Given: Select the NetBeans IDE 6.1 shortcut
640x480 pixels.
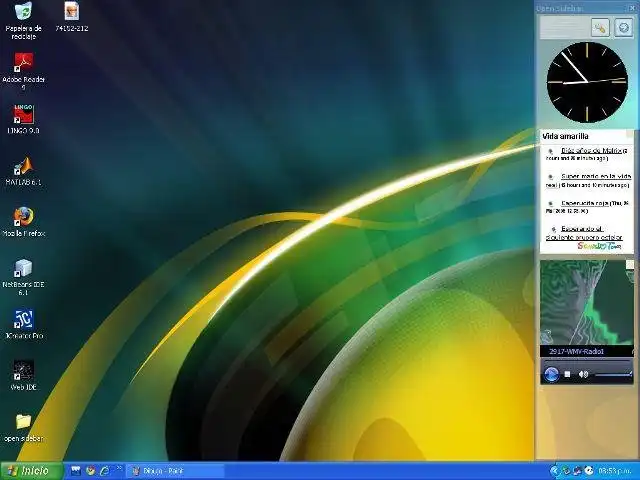Looking at the screenshot, I should click(x=23, y=277).
